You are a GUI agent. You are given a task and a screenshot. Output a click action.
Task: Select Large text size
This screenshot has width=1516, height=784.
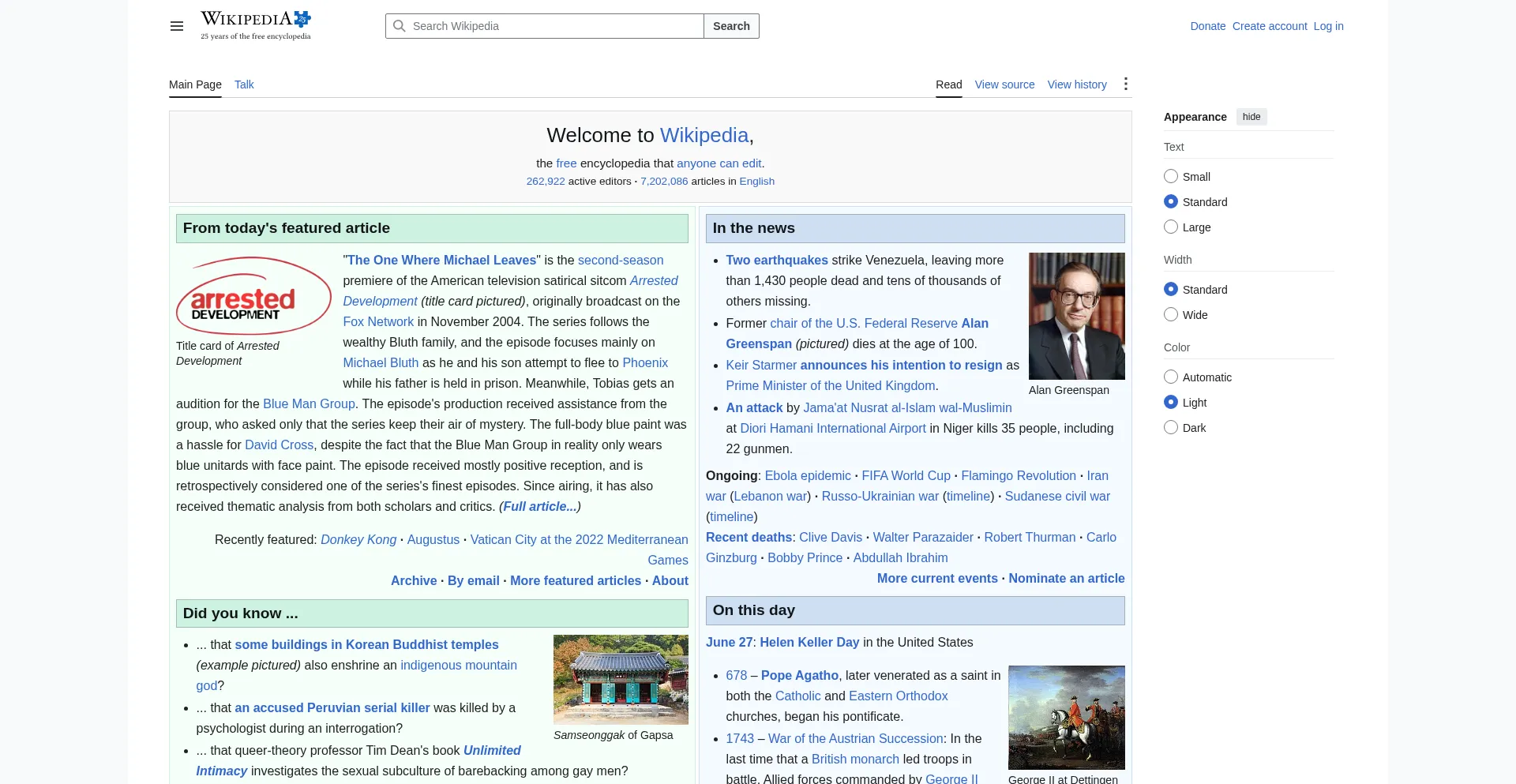click(x=1171, y=227)
